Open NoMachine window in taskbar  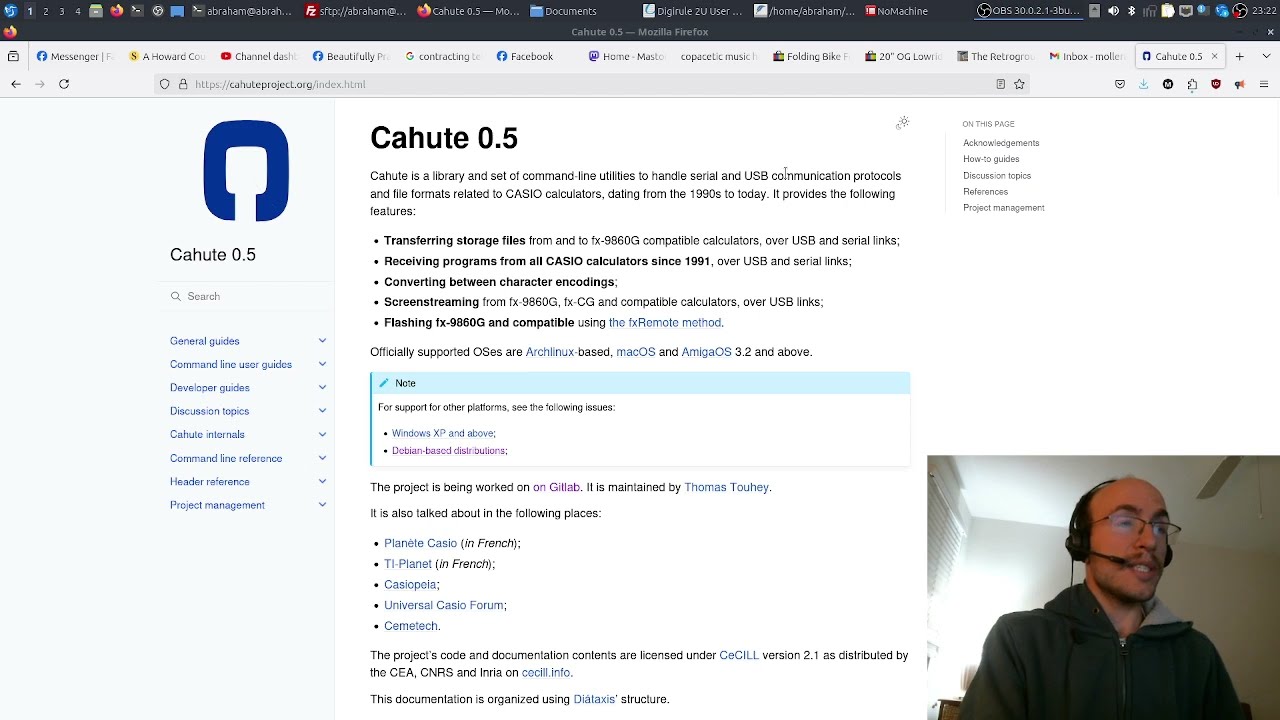tap(897, 11)
